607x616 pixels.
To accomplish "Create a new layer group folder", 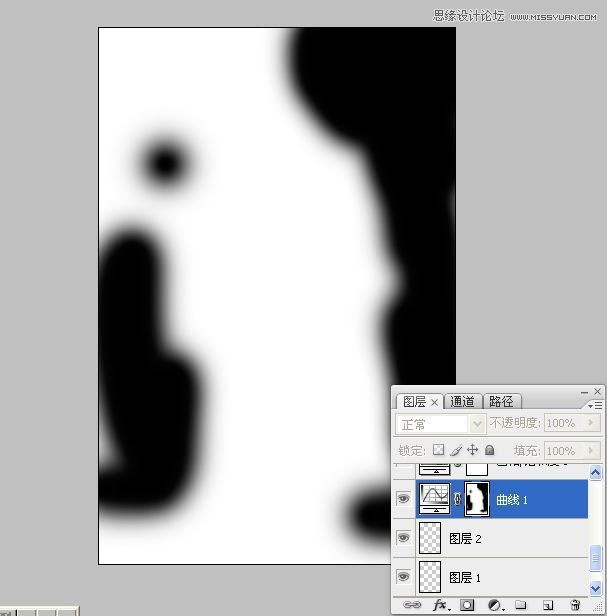I will (520, 605).
